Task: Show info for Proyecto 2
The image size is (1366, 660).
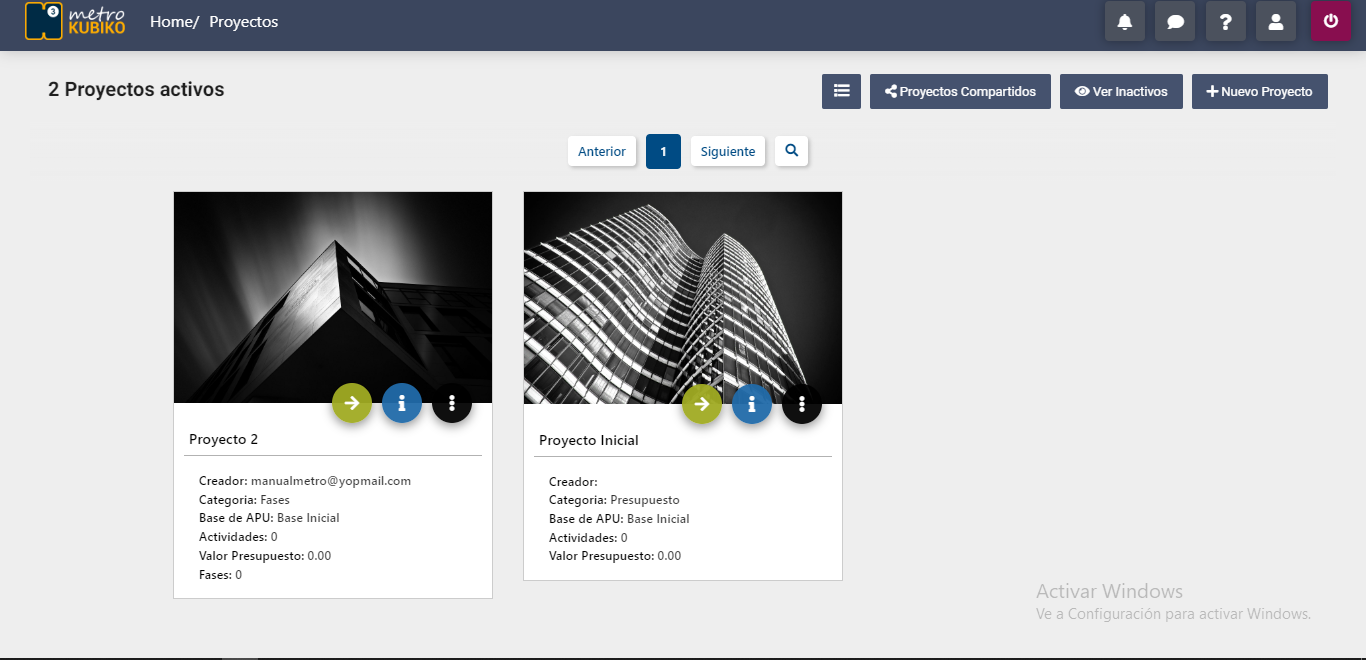Action: coord(402,403)
